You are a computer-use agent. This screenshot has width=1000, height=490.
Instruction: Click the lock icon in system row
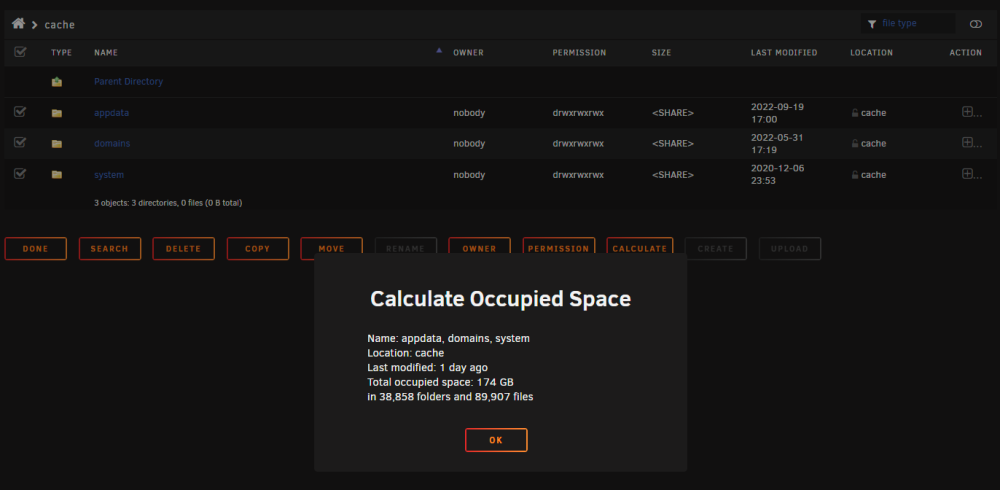coord(855,174)
